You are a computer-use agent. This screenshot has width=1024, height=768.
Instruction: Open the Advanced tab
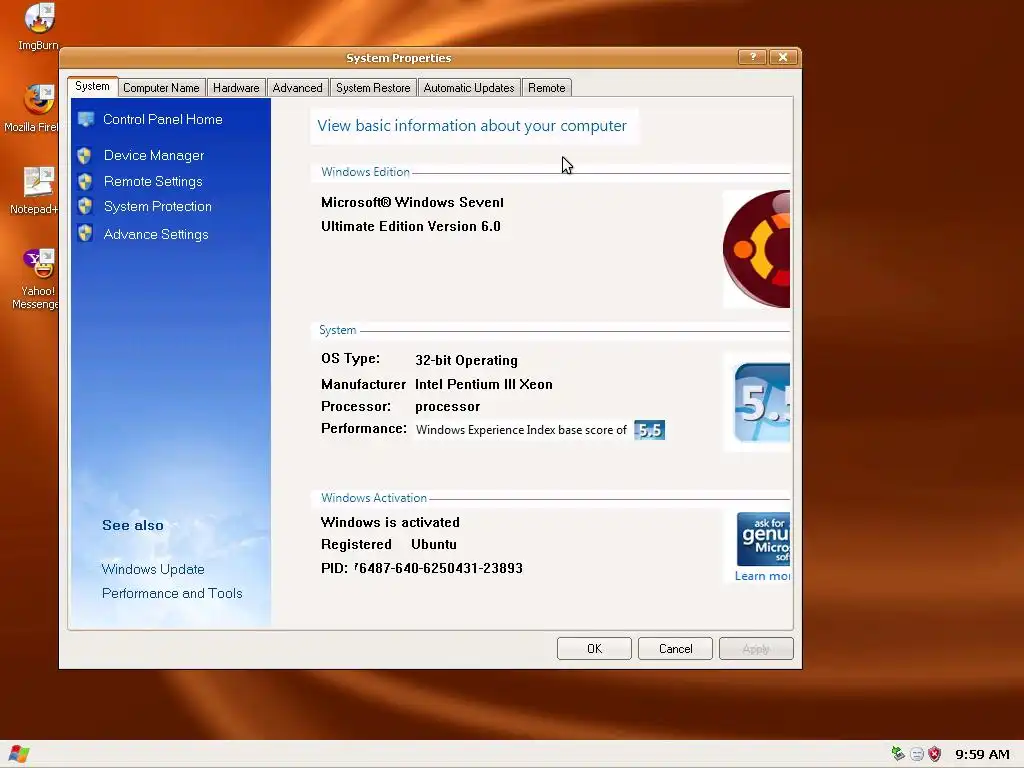pyautogui.click(x=297, y=88)
